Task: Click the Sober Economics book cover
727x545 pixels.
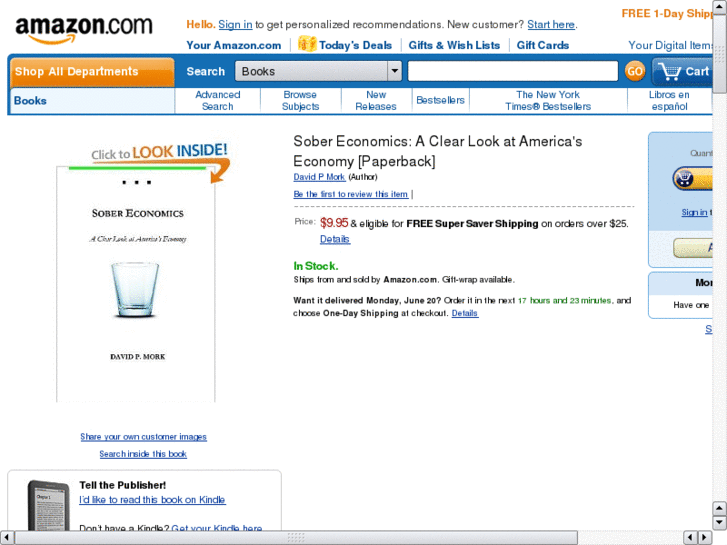Action: click(x=136, y=284)
